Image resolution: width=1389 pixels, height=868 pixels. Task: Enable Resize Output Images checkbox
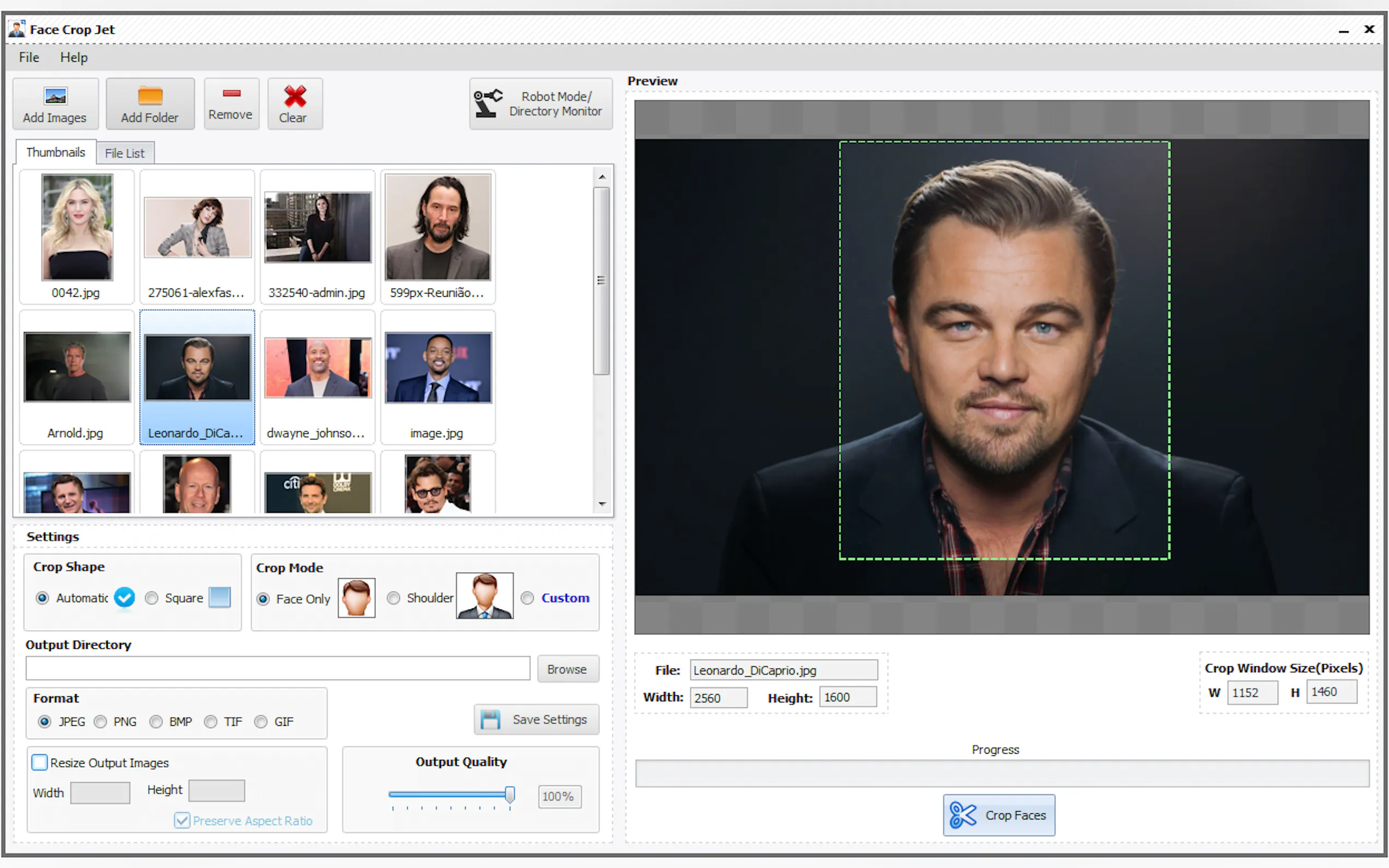[39, 763]
